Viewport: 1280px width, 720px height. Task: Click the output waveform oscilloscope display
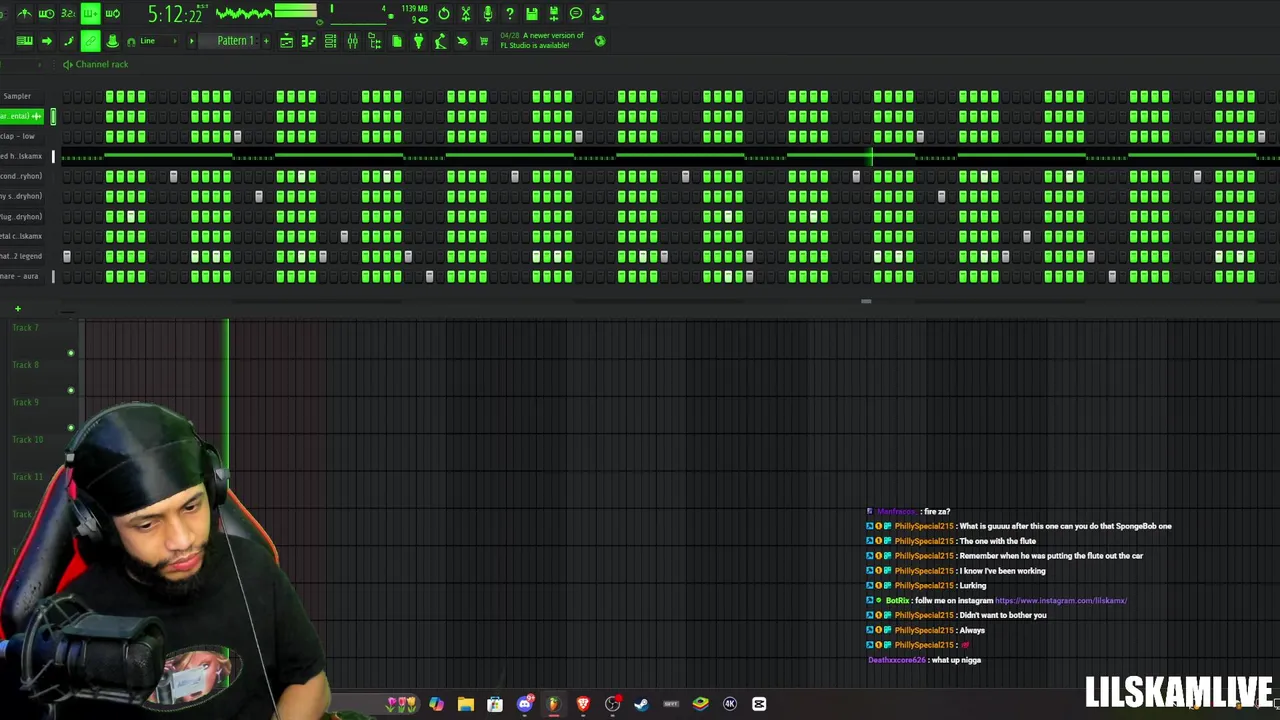pos(243,14)
